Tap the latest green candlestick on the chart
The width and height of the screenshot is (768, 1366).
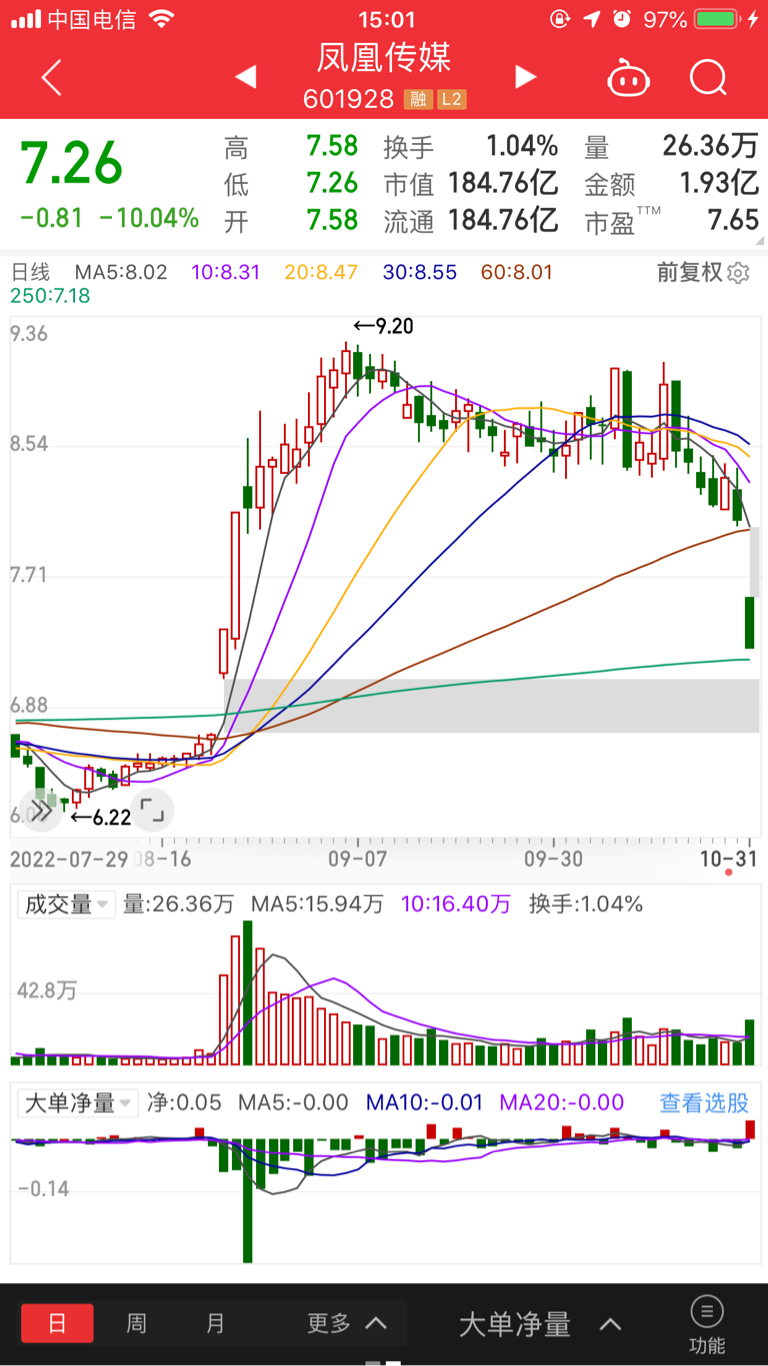(x=748, y=622)
